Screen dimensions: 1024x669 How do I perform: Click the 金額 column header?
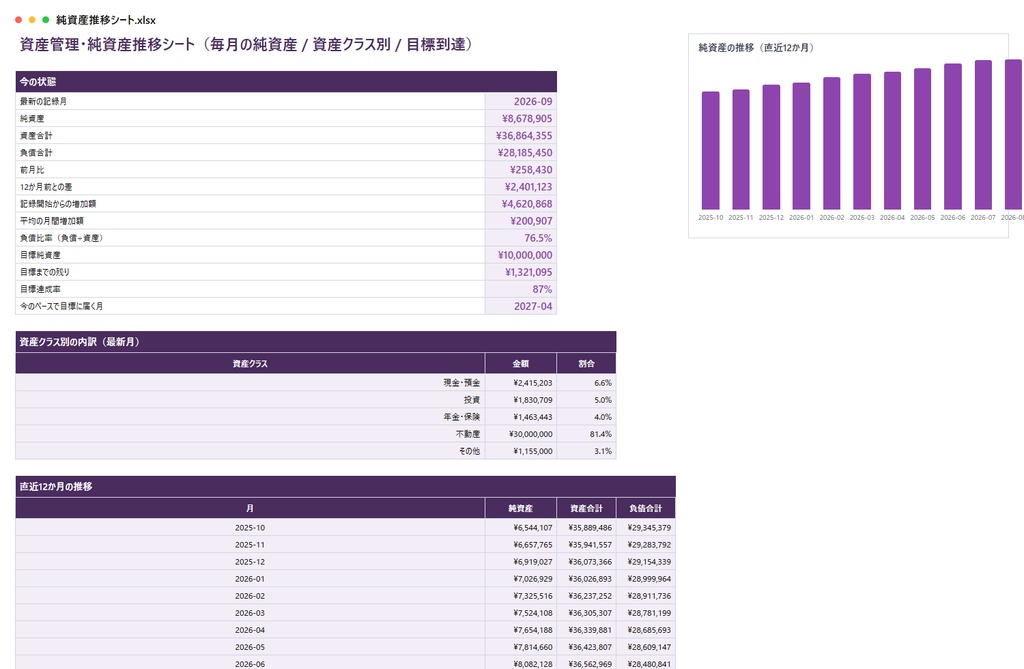pos(521,363)
